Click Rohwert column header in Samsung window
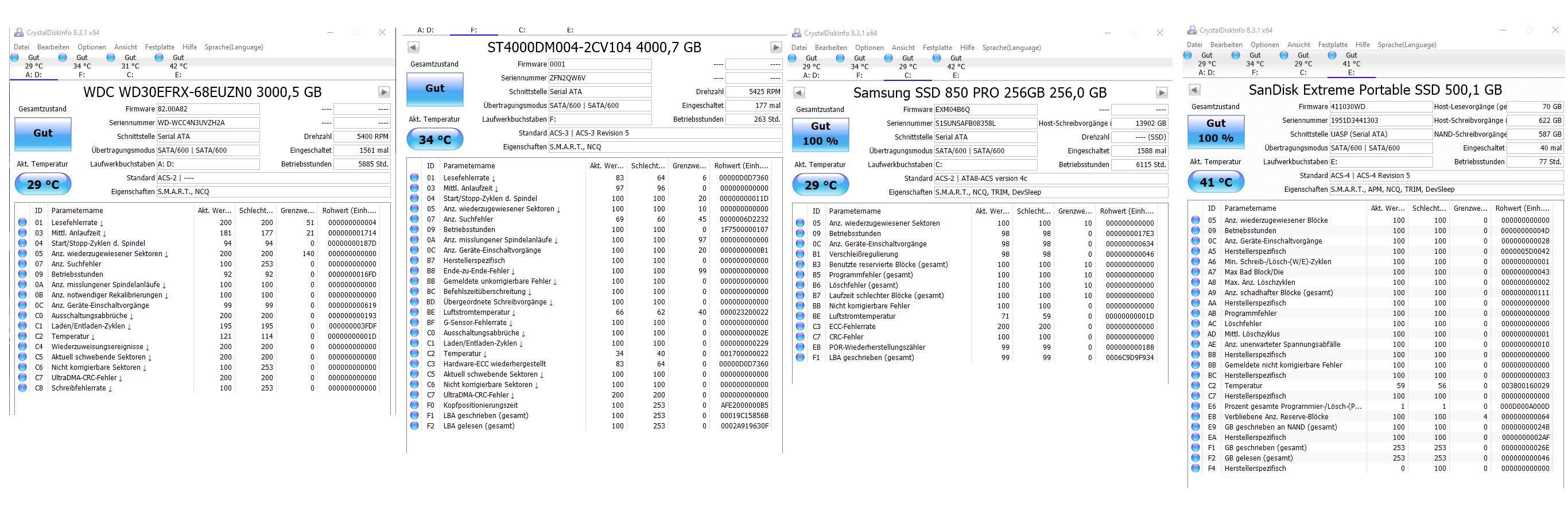Viewport: 1568px width, 526px height. pos(1127,211)
